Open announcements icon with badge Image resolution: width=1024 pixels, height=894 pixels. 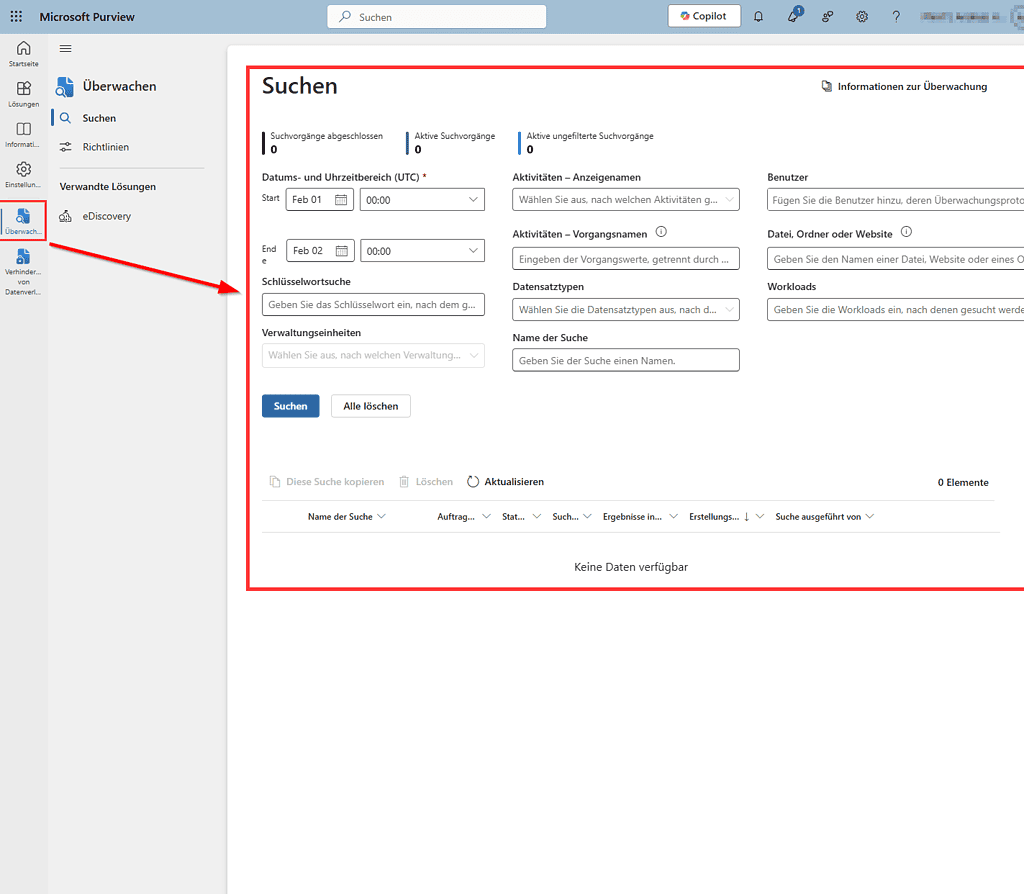[791, 16]
